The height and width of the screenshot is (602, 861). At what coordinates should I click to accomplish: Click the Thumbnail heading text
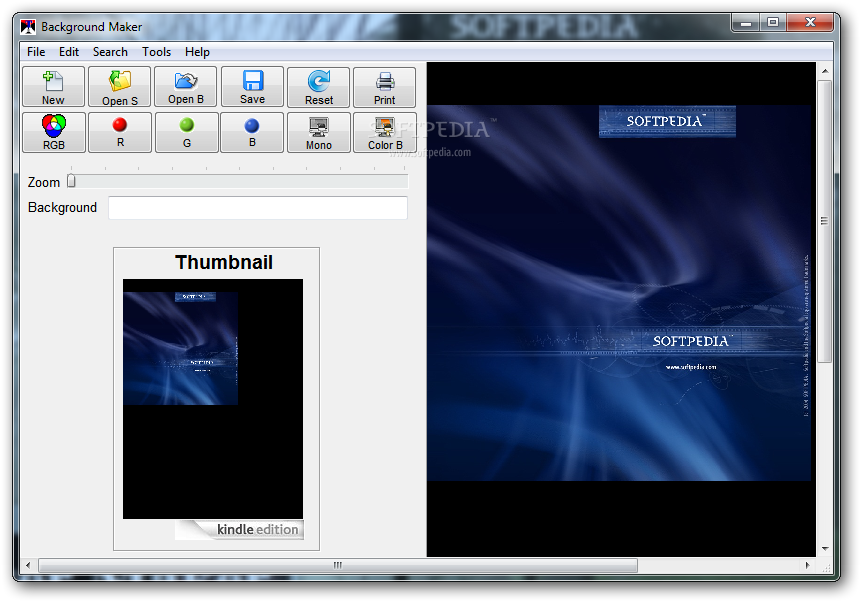[x=223, y=262]
